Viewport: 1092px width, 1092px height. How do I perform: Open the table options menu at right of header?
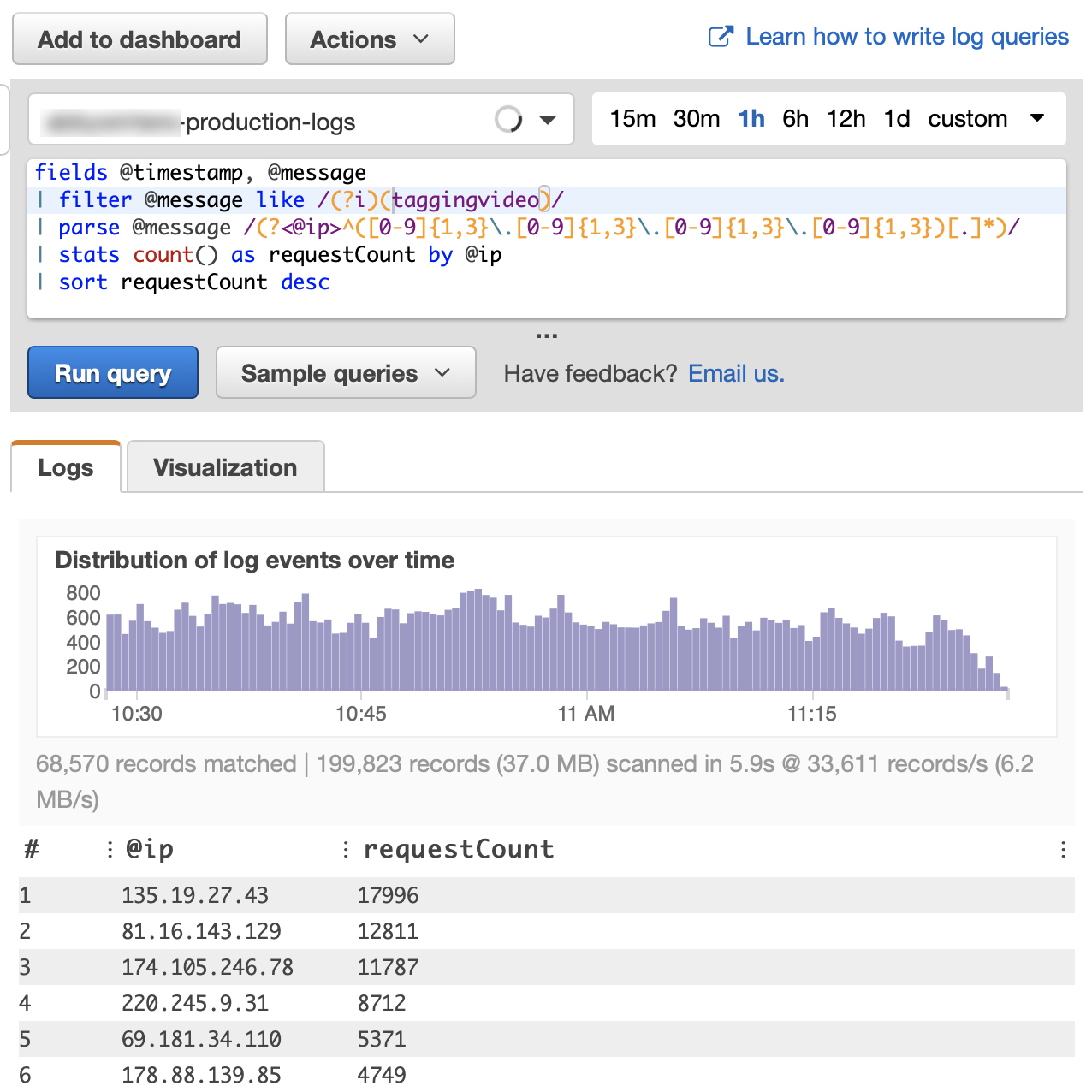(1063, 849)
